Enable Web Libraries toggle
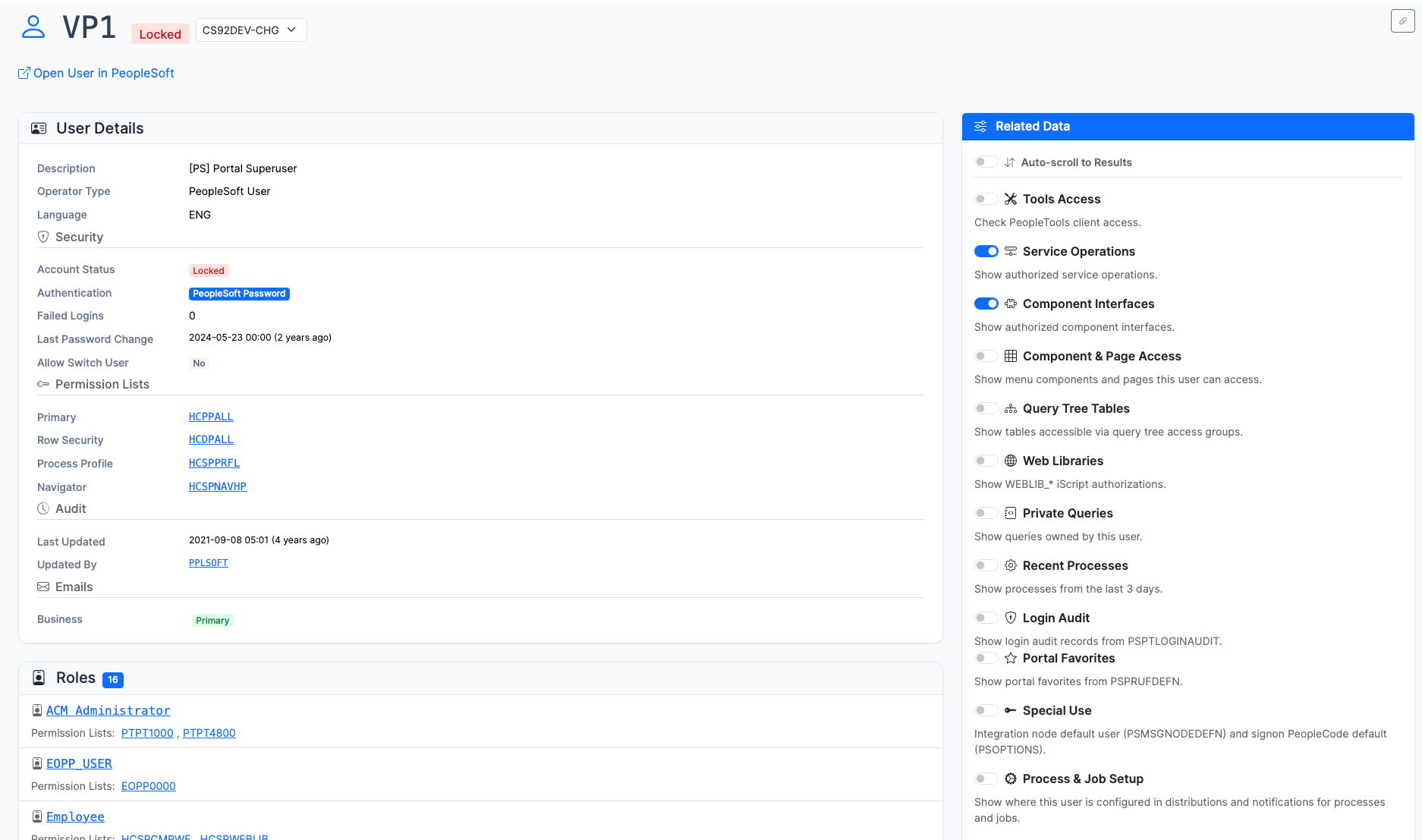Image resolution: width=1422 pixels, height=840 pixels. coord(986,461)
